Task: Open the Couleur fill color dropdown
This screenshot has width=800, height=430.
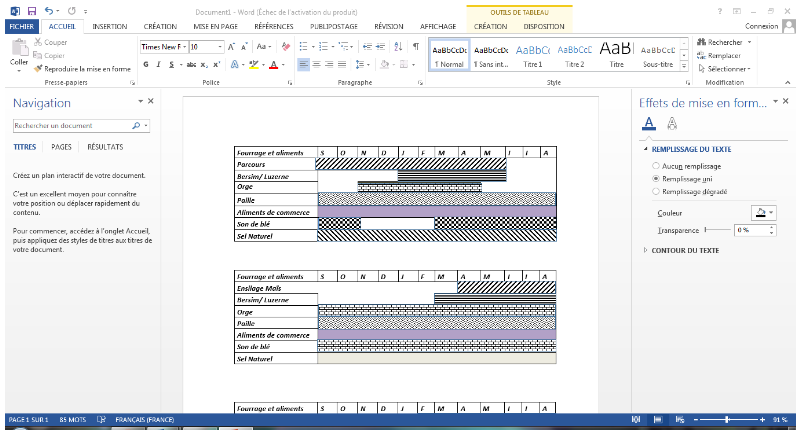Action: [x=764, y=212]
